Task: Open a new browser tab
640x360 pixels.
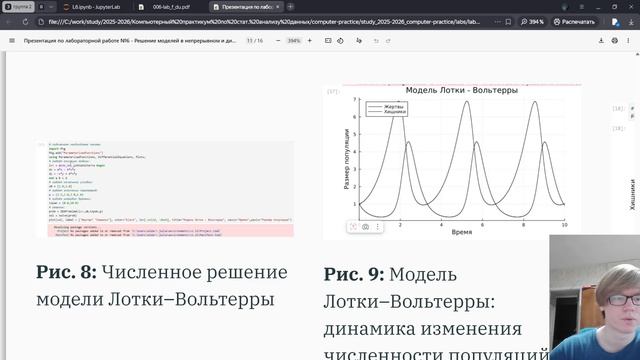Action: pos(290,7)
